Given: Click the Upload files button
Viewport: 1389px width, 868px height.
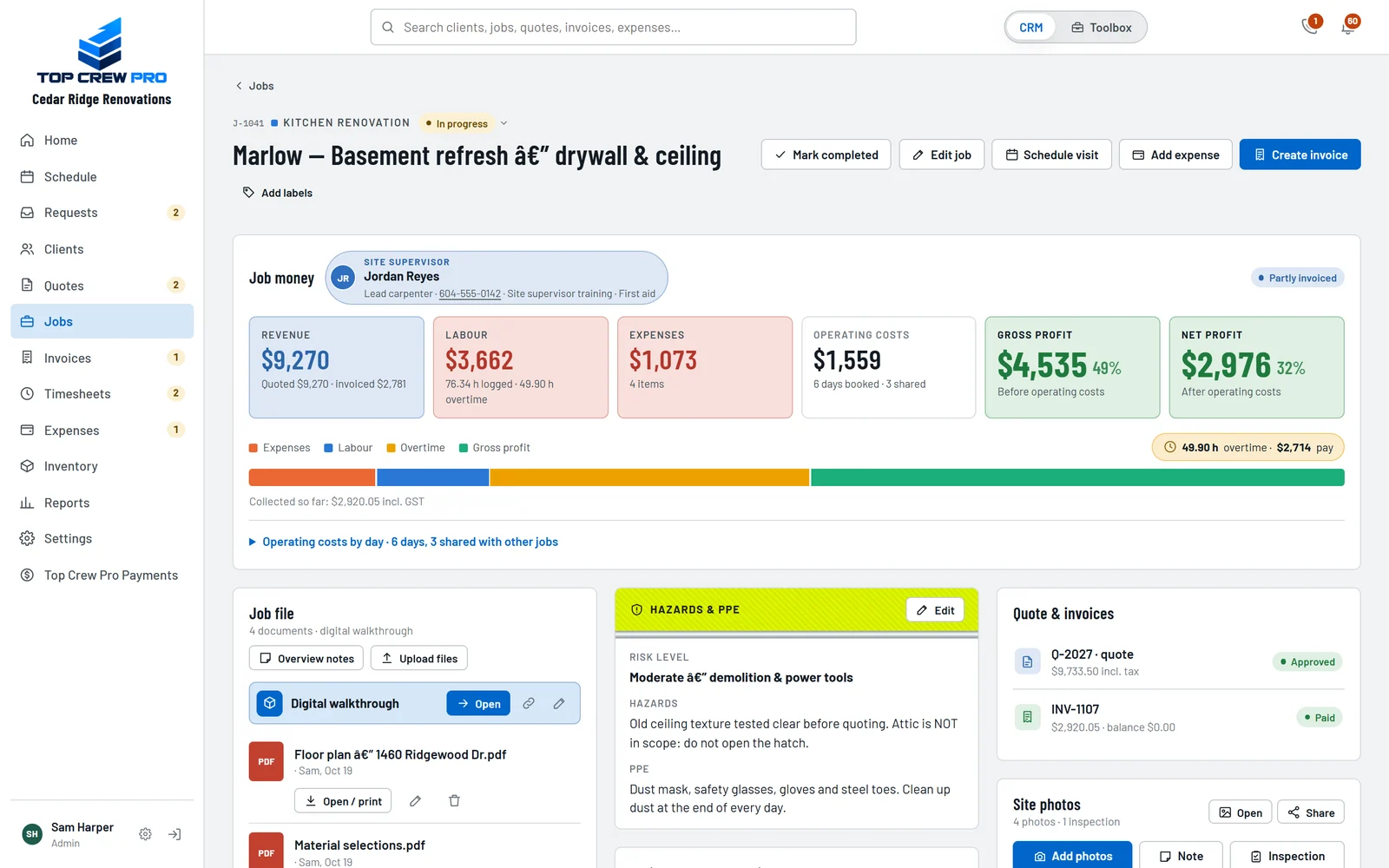Looking at the screenshot, I should [x=419, y=658].
